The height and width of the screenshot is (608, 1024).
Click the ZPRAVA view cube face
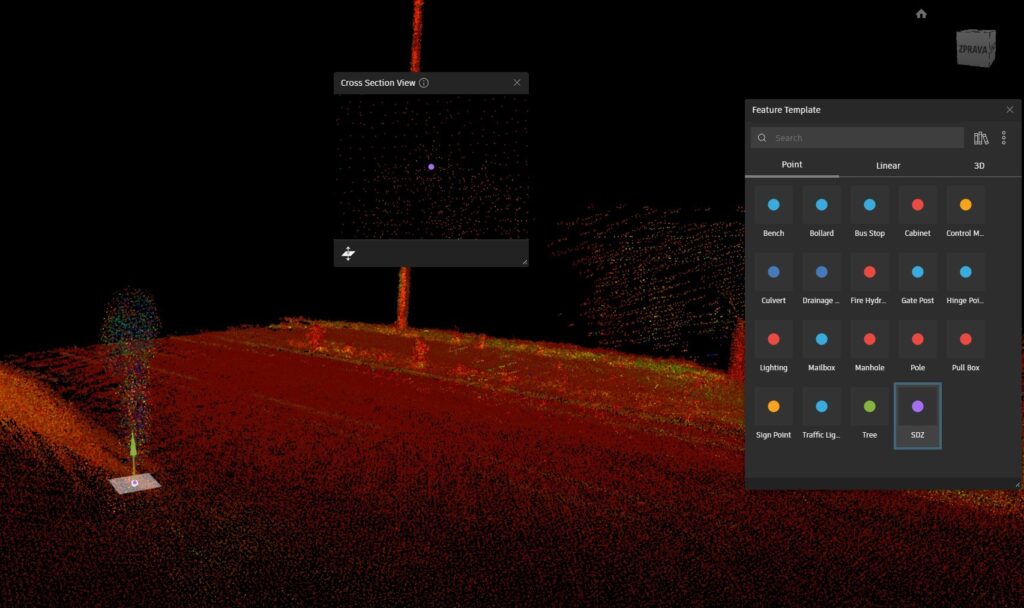[x=975, y=48]
